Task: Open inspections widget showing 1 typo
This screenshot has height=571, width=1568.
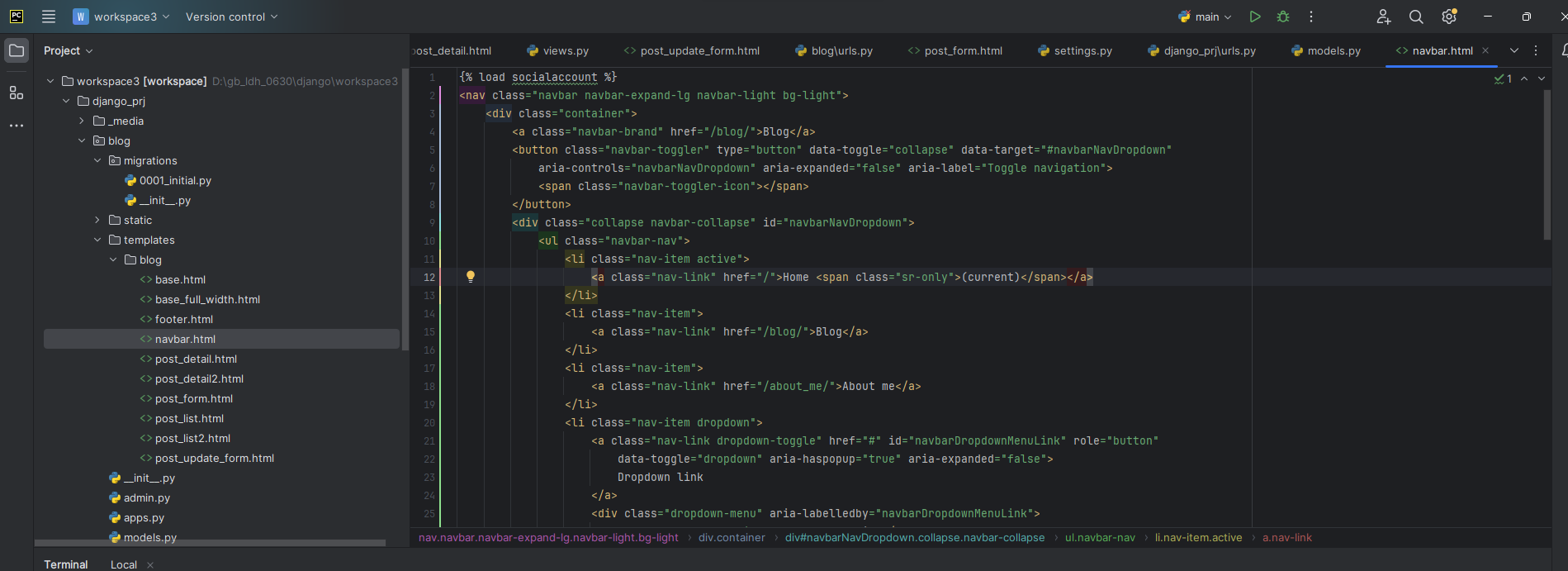Action: click(x=1503, y=79)
